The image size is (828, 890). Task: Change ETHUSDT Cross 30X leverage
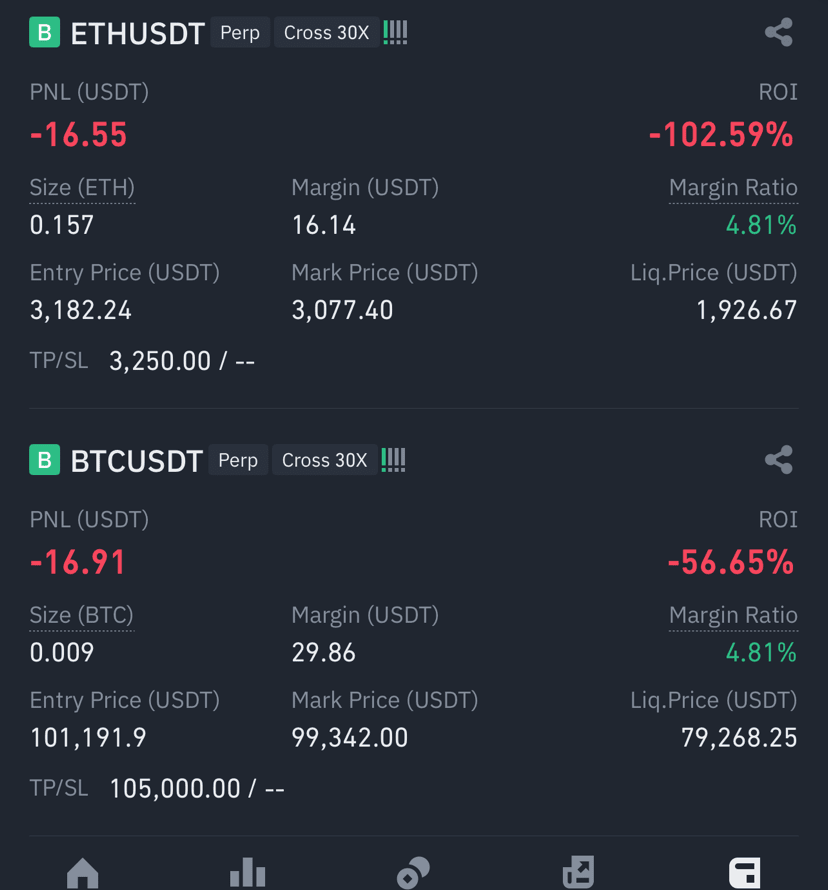point(326,32)
